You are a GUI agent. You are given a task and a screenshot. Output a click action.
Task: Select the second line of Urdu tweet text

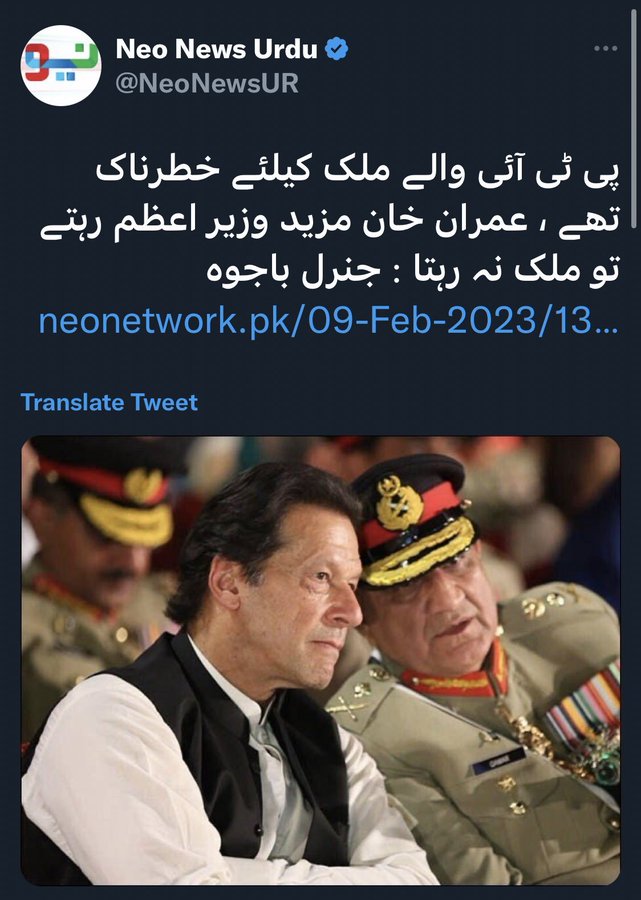330,224
